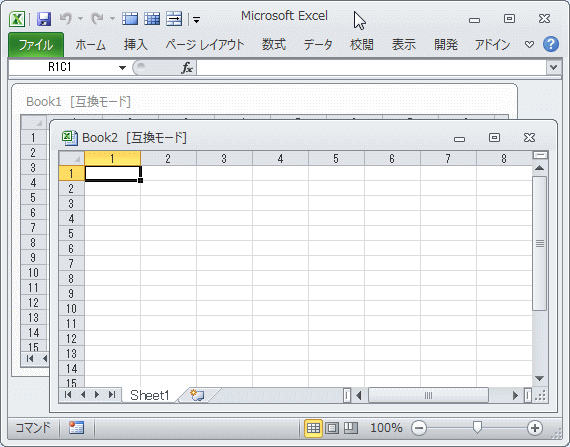Open Excel Help question mark icon
Image resolution: width=570 pixels, height=447 pixels.
551,44
